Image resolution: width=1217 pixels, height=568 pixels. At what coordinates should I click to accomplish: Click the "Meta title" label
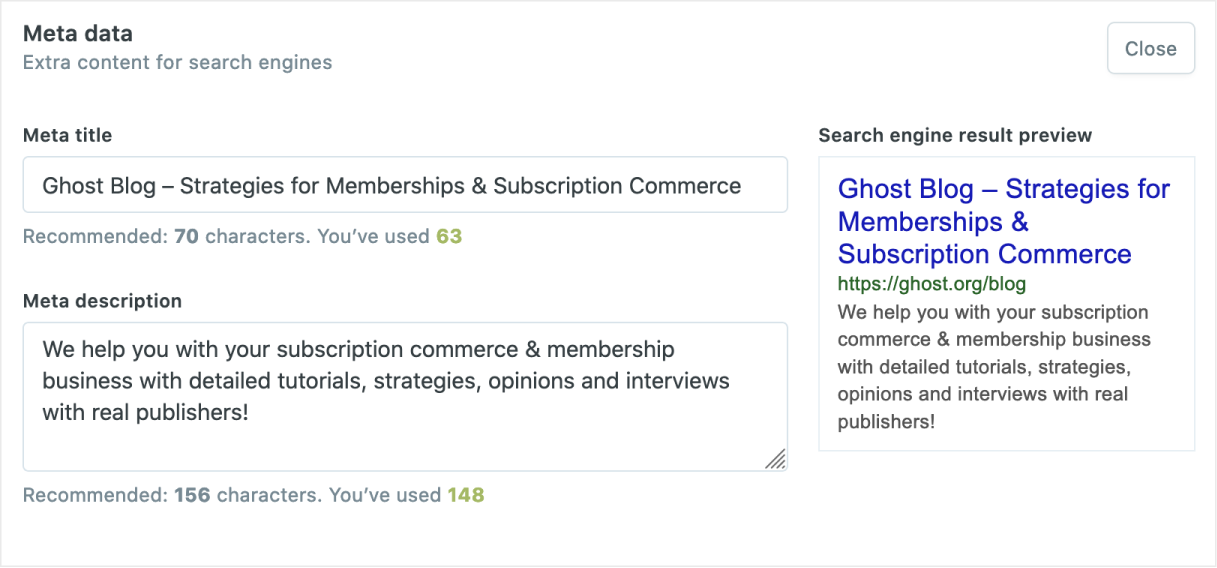tap(67, 135)
